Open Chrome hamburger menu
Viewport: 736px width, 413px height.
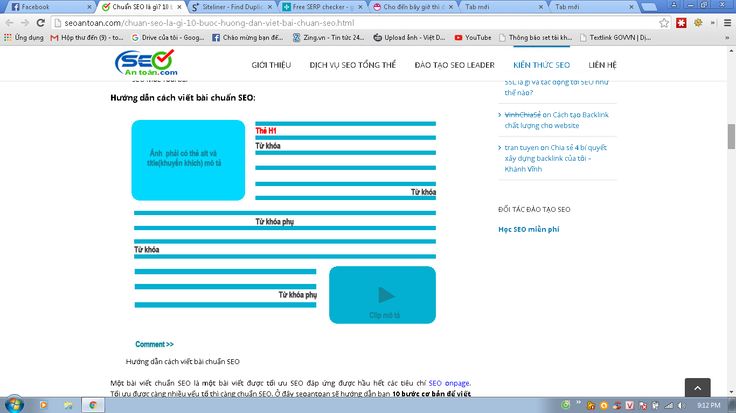tap(727, 23)
